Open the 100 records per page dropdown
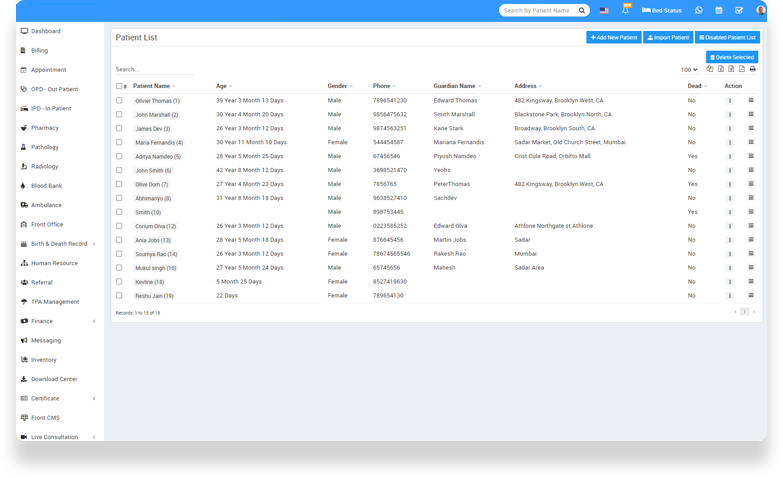Image resolution: width=783 pixels, height=478 pixels. point(689,70)
